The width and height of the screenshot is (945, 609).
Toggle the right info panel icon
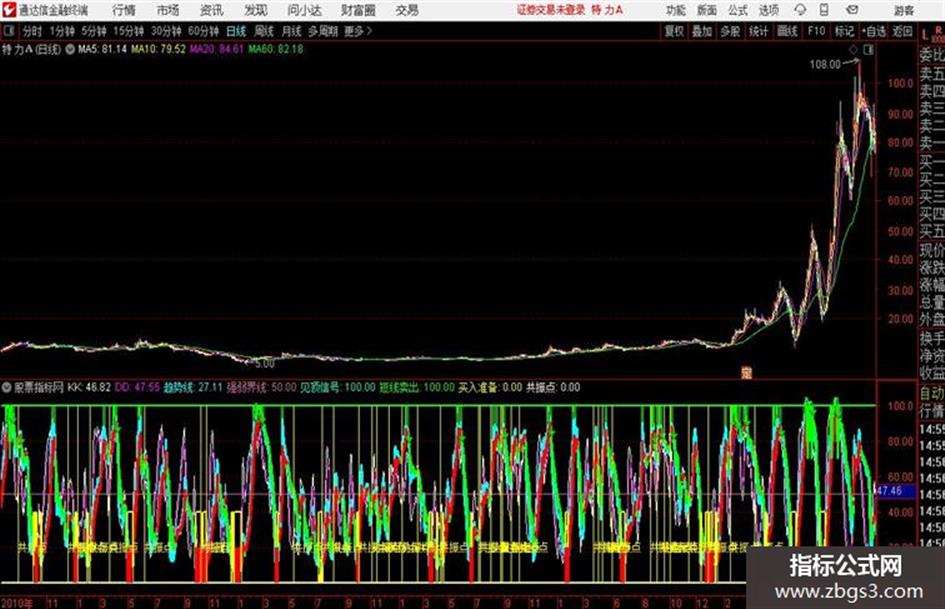(x=868, y=49)
